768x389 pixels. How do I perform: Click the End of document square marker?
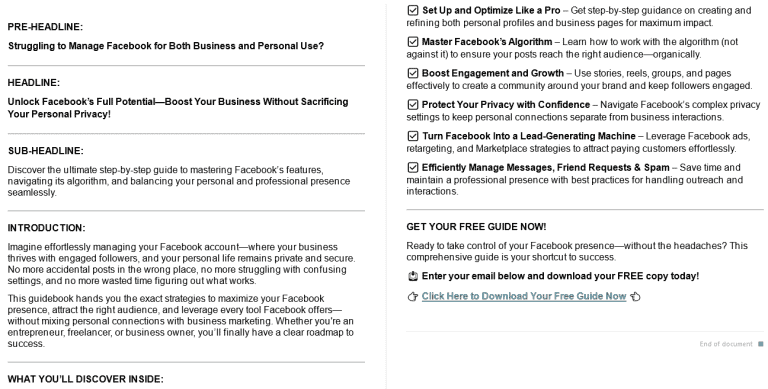(x=761, y=344)
